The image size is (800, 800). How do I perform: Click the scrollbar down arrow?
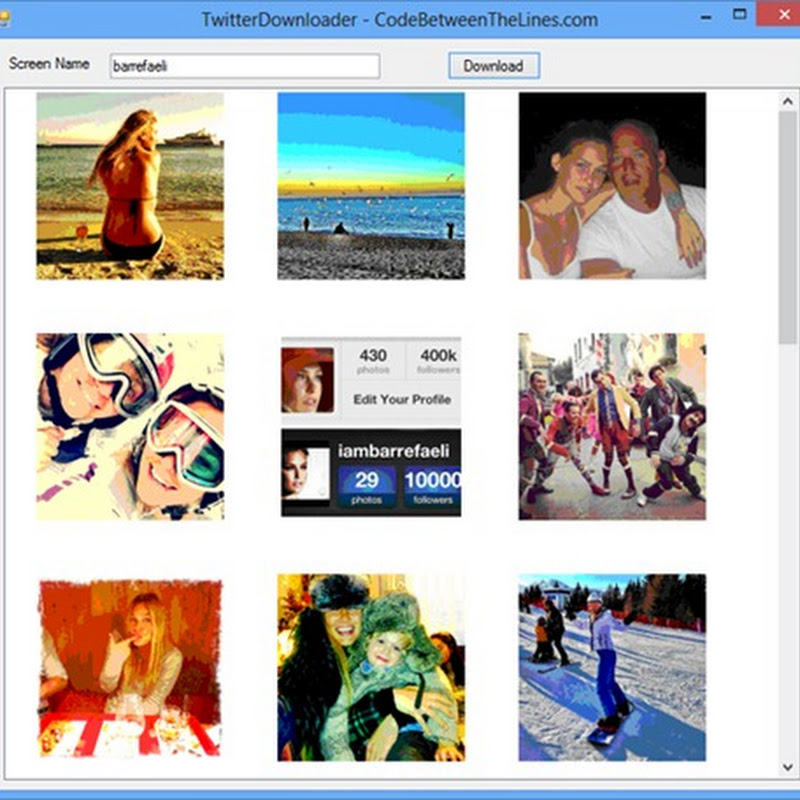point(788,766)
